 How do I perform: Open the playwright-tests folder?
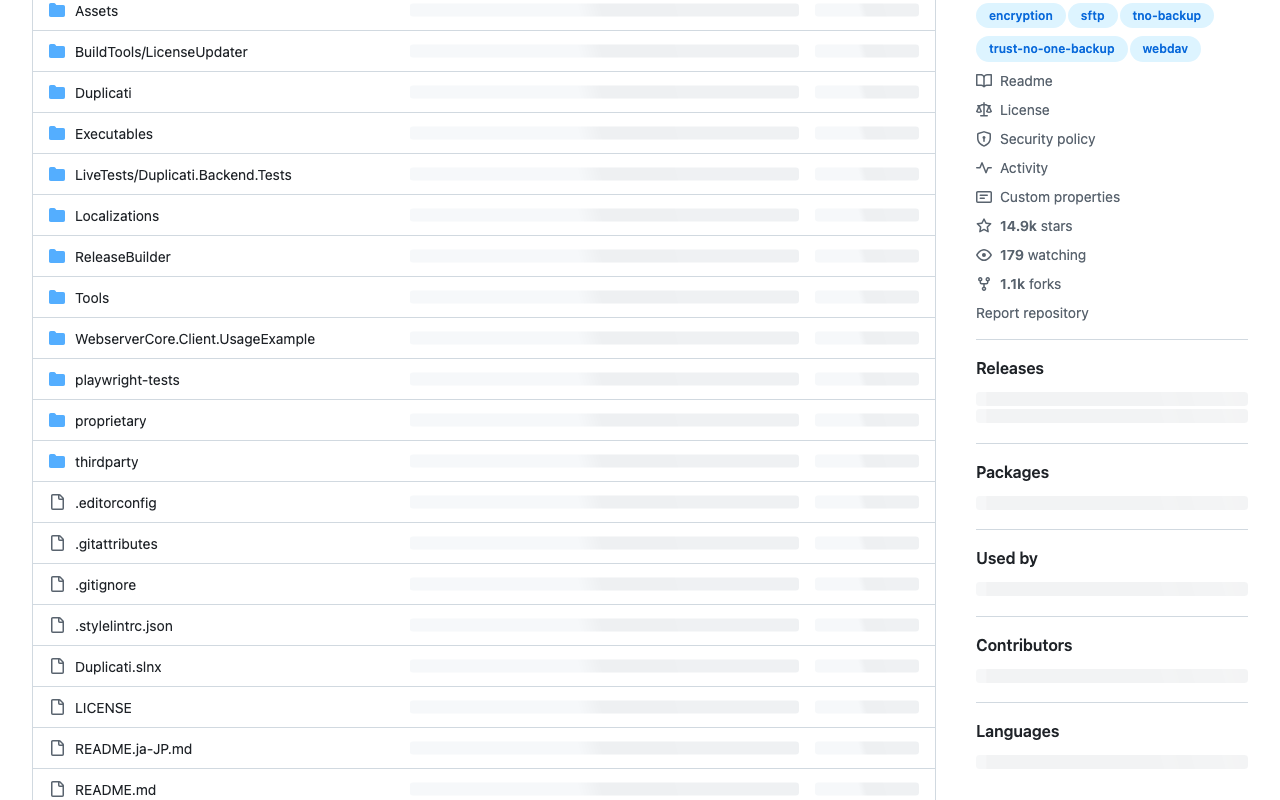coord(127,380)
